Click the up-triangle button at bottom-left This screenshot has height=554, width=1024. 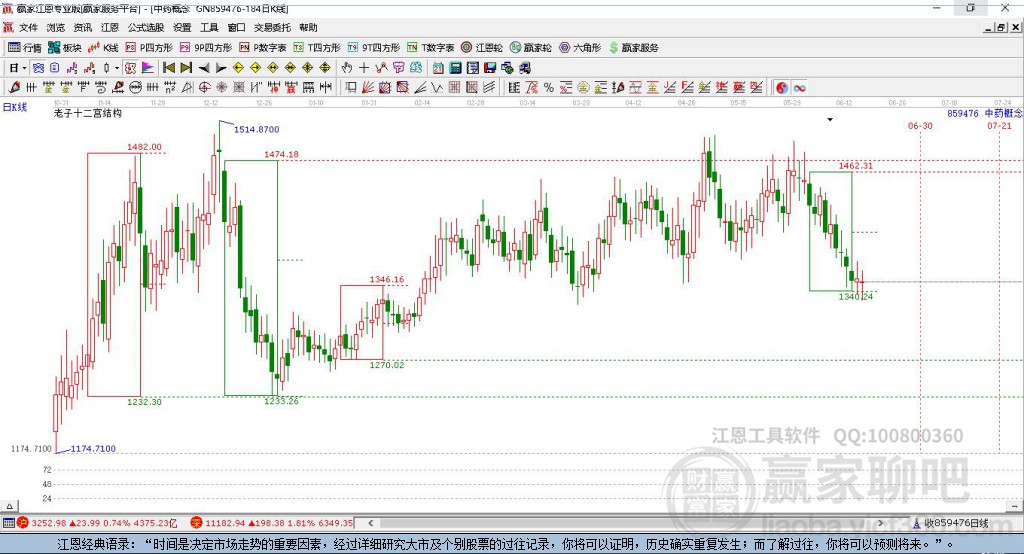(x=9, y=506)
